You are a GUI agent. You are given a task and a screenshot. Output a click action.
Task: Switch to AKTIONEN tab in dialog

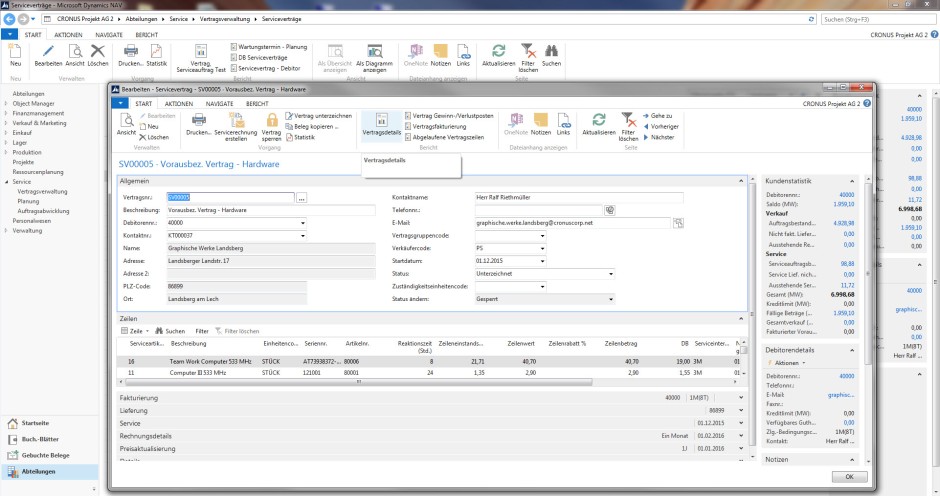pos(179,103)
